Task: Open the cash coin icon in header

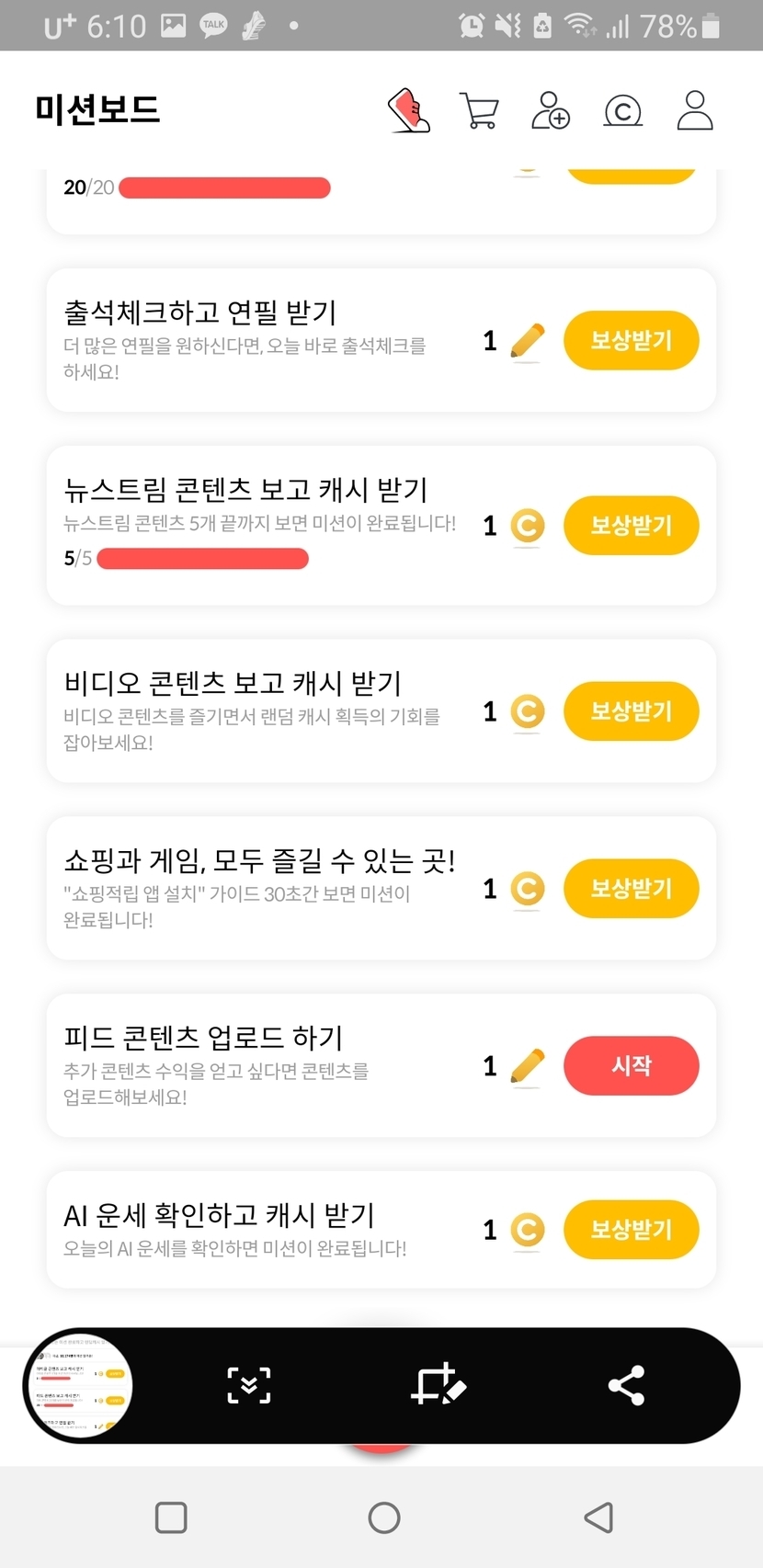Action: click(x=622, y=111)
